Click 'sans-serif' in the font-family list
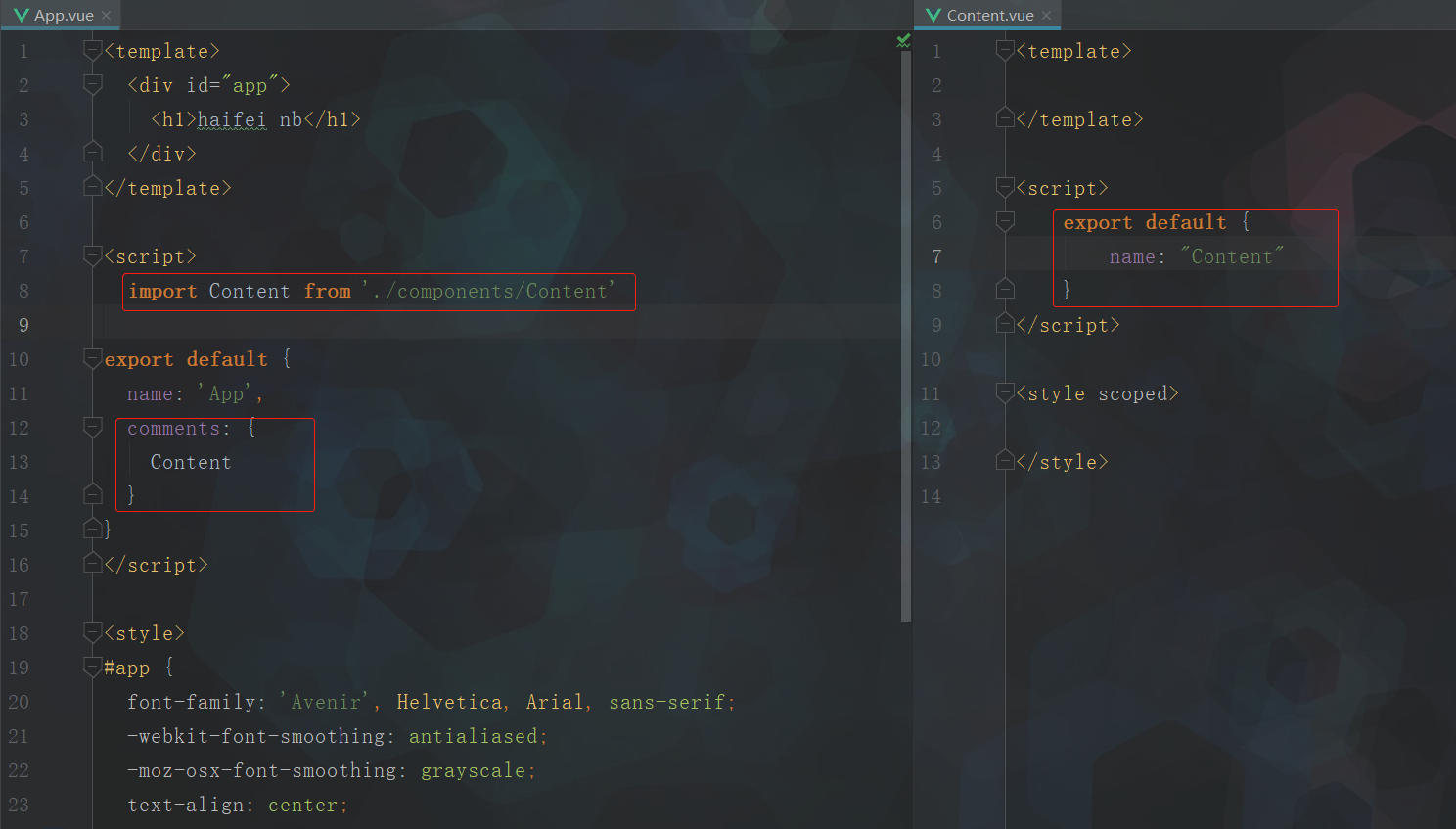Viewport: 1456px width, 829px height. pos(667,702)
